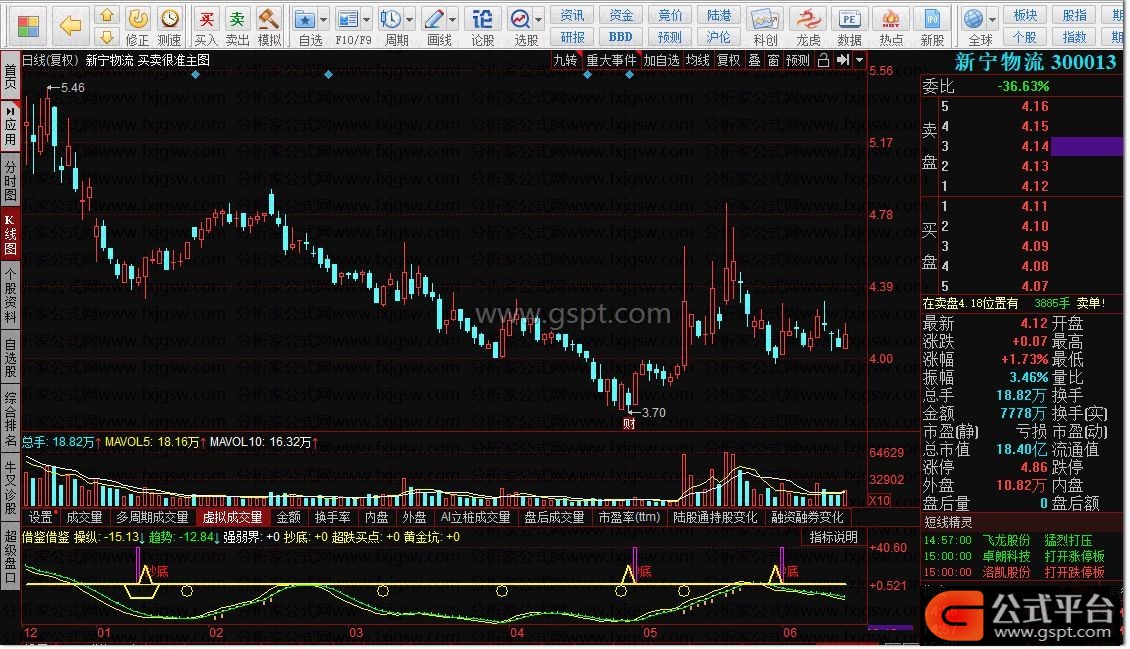This screenshot has width=1130, height=649.
Task: Open the 分时图 sidebar tab
Action: 10,180
